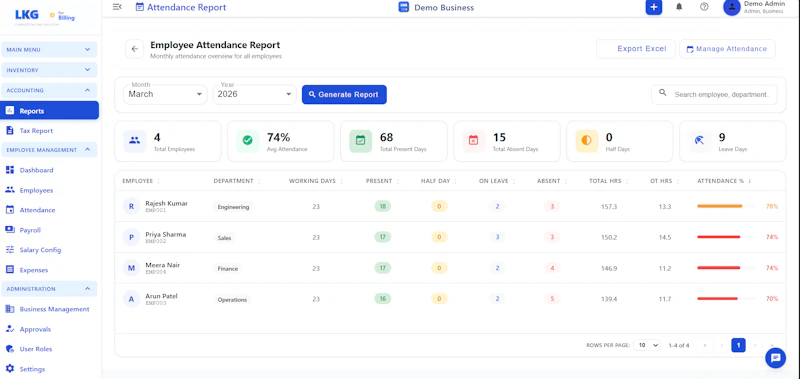Image resolution: width=800 pixels, height=379 pixels.
Task: Click Priya Sharma's avatar letter P
Action: coord(131,237)
